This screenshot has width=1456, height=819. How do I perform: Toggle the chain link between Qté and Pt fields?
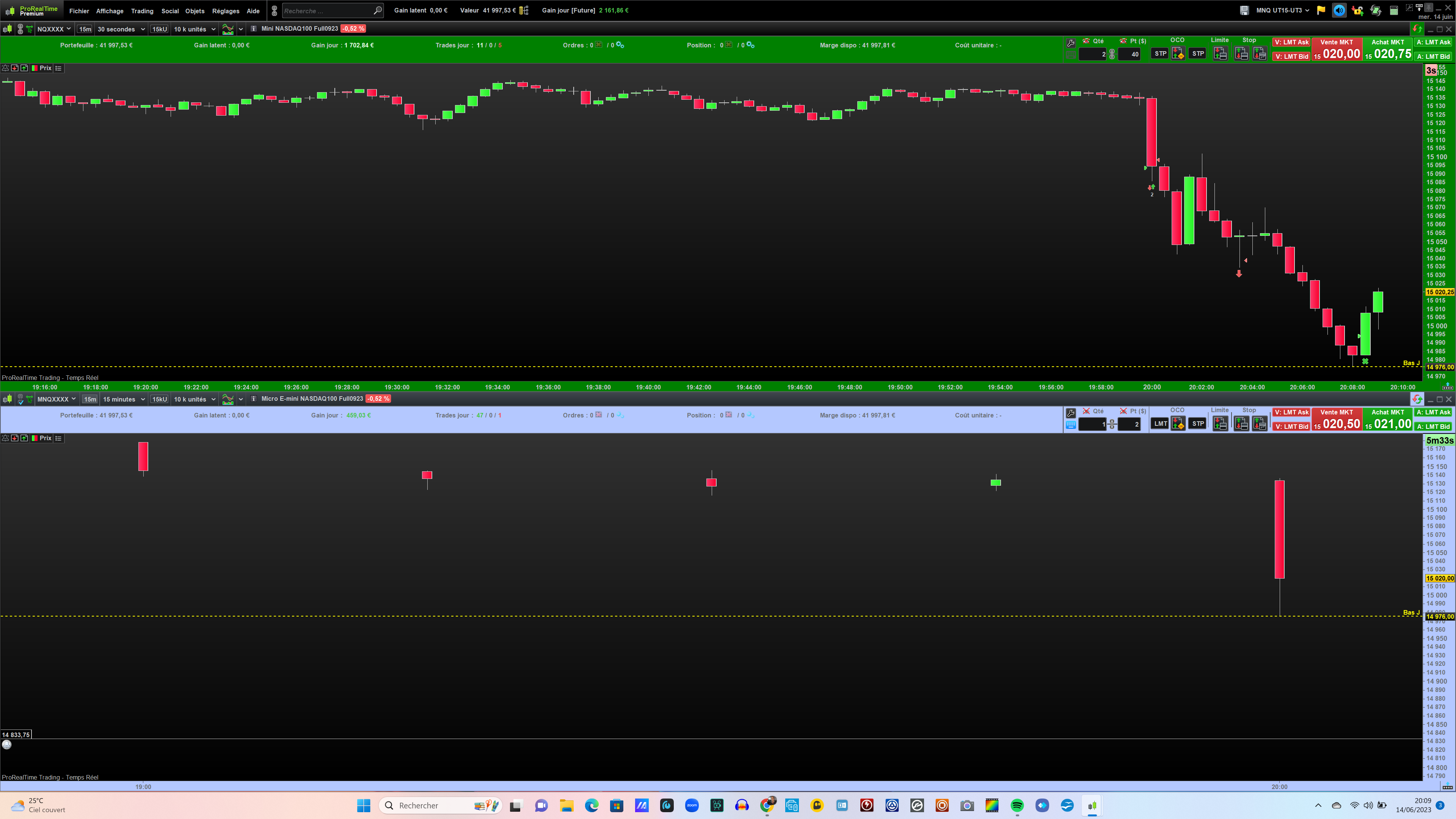pyautogui.click(x=1112, y=54)
